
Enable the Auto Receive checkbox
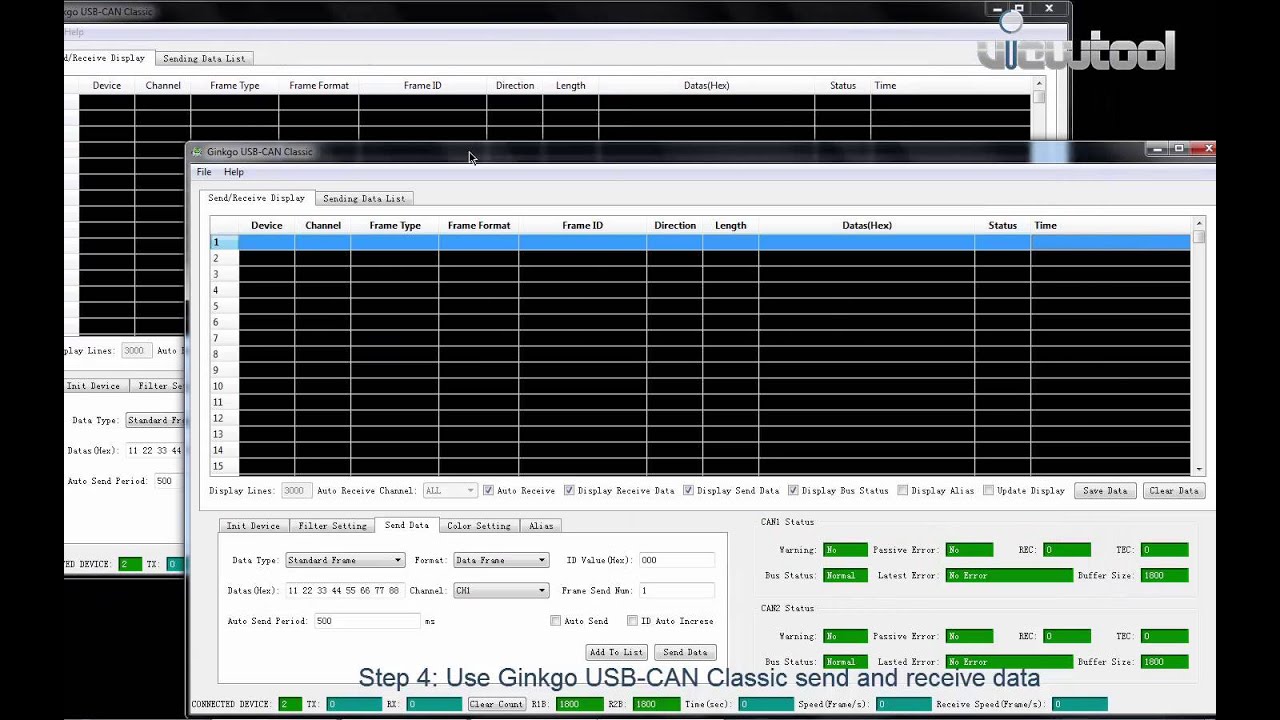point(488,491)
